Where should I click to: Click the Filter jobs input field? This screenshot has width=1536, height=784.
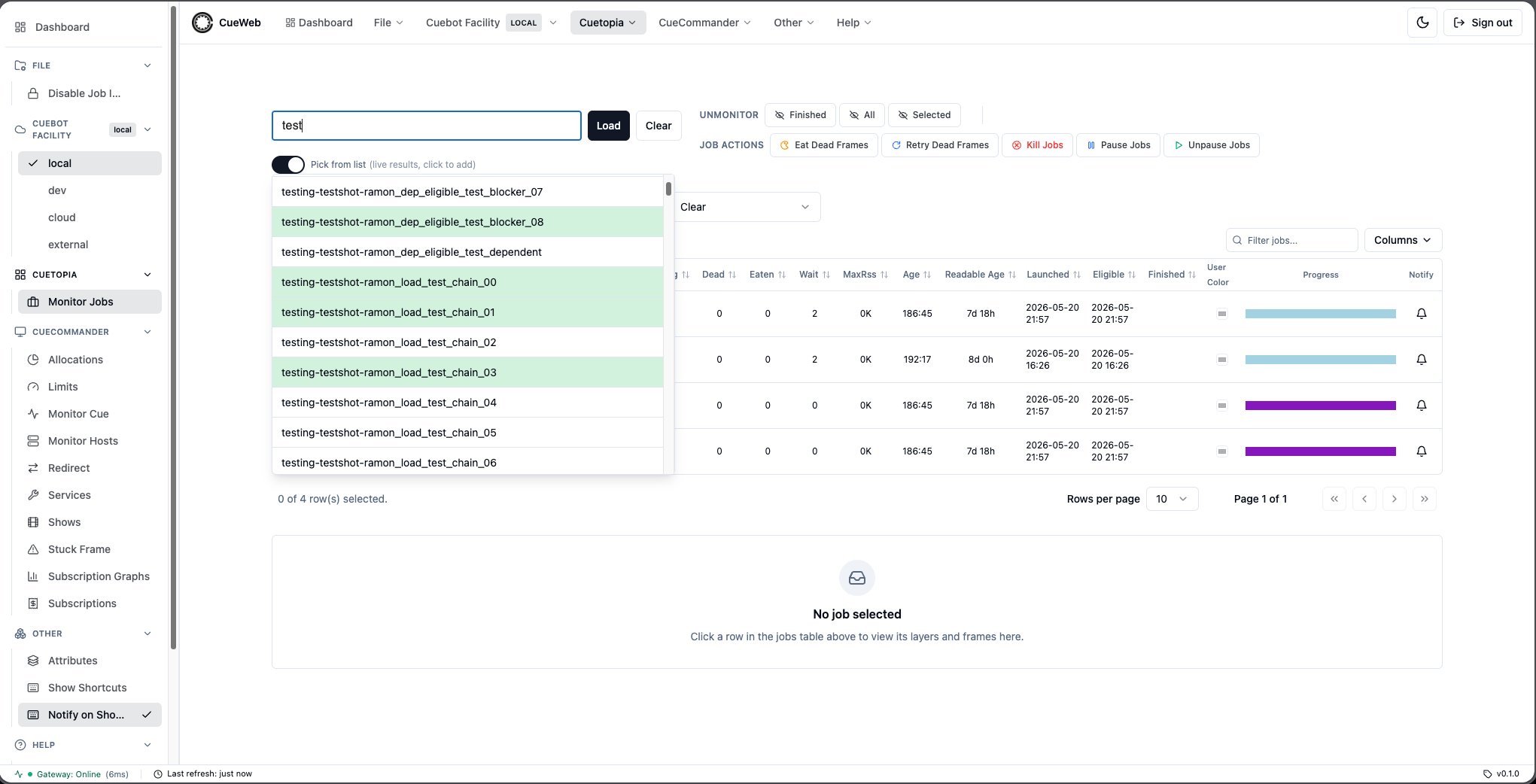pos(1292,240)
